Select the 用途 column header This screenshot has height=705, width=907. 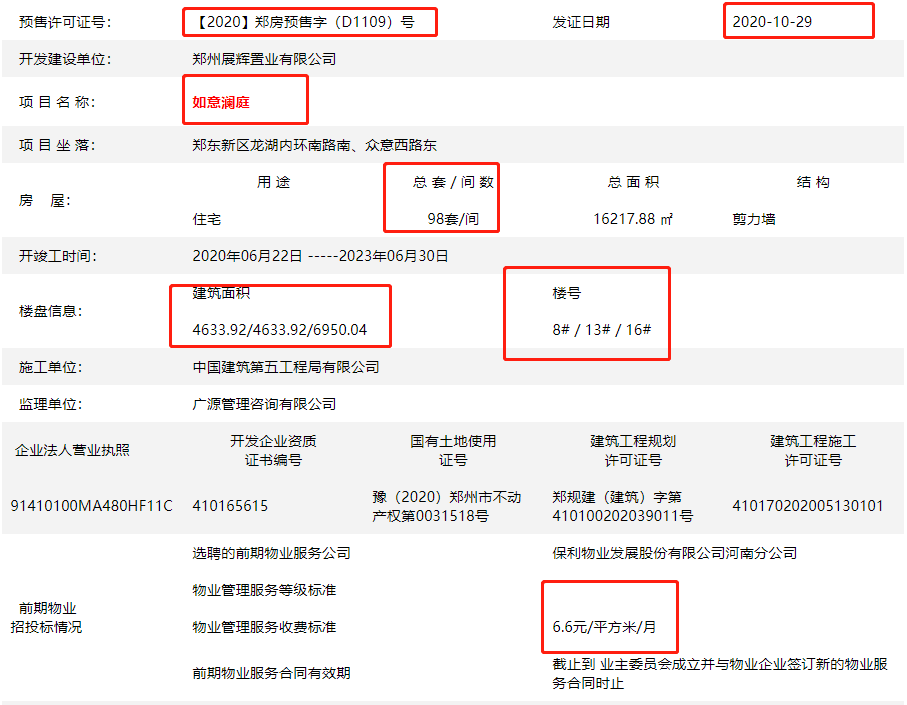(274, 182)
